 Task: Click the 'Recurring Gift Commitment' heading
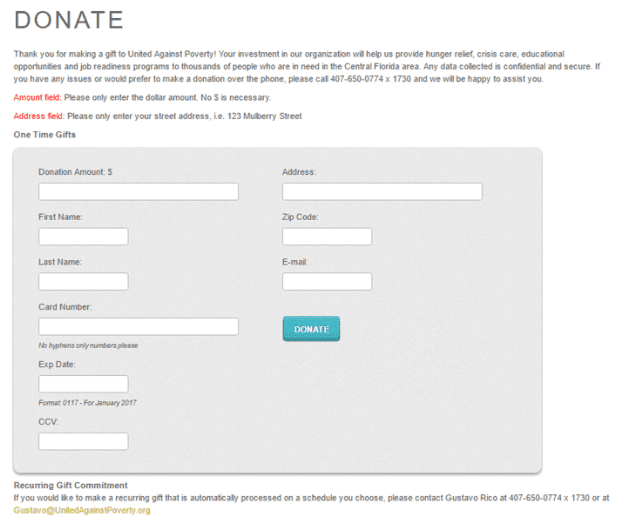coord(71,485)
